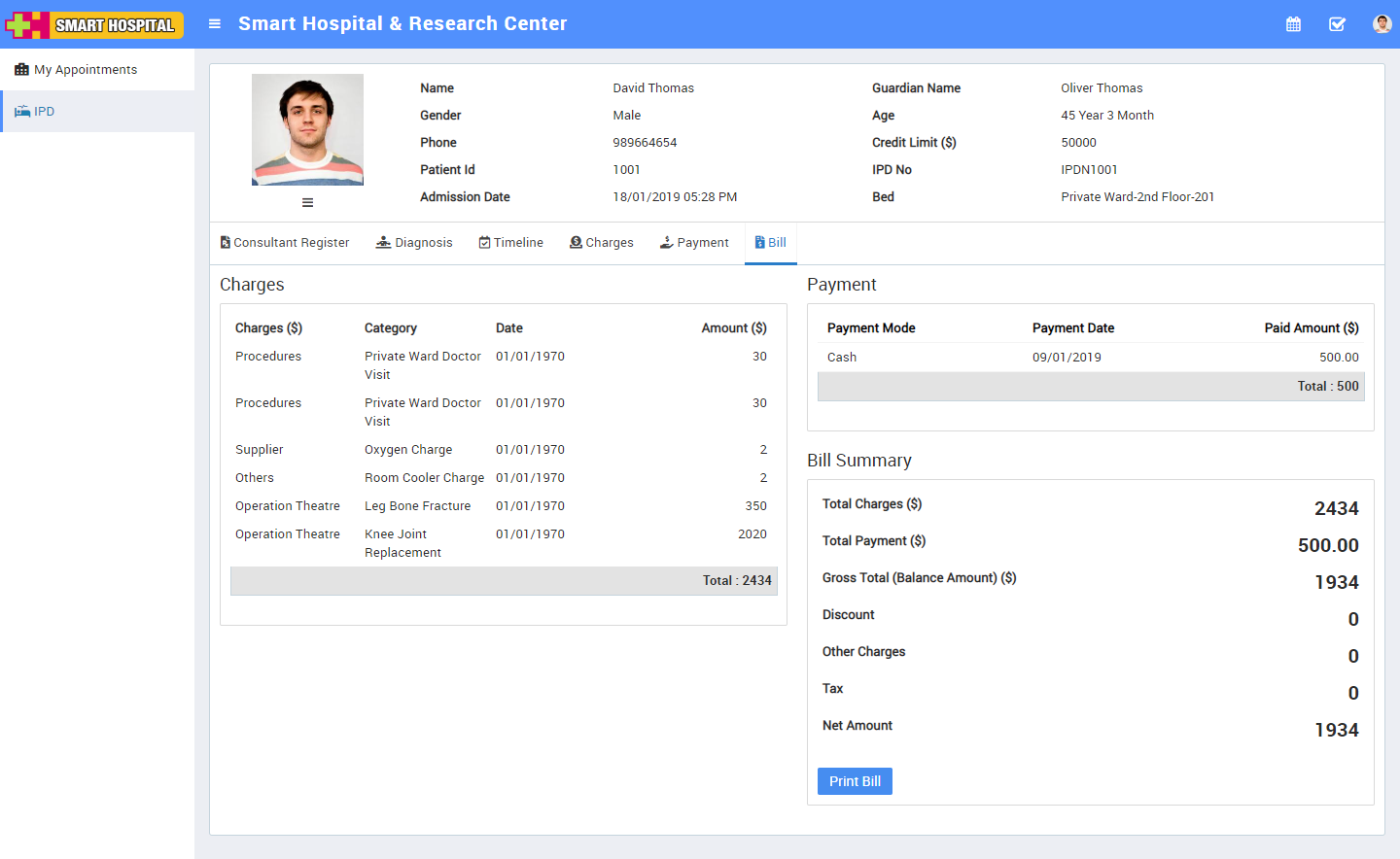Show the Timeline tab
This screenshot has height=859, width=1400.
[x=511, y=243]
